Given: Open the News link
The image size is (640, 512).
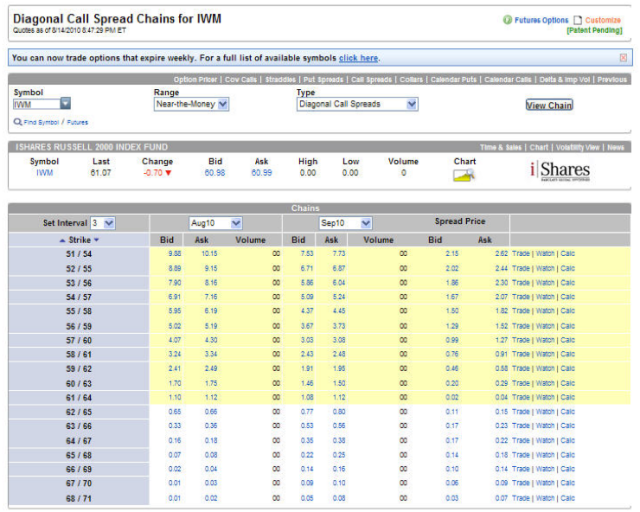Looking at the screenshot, I should coord(616,147).
